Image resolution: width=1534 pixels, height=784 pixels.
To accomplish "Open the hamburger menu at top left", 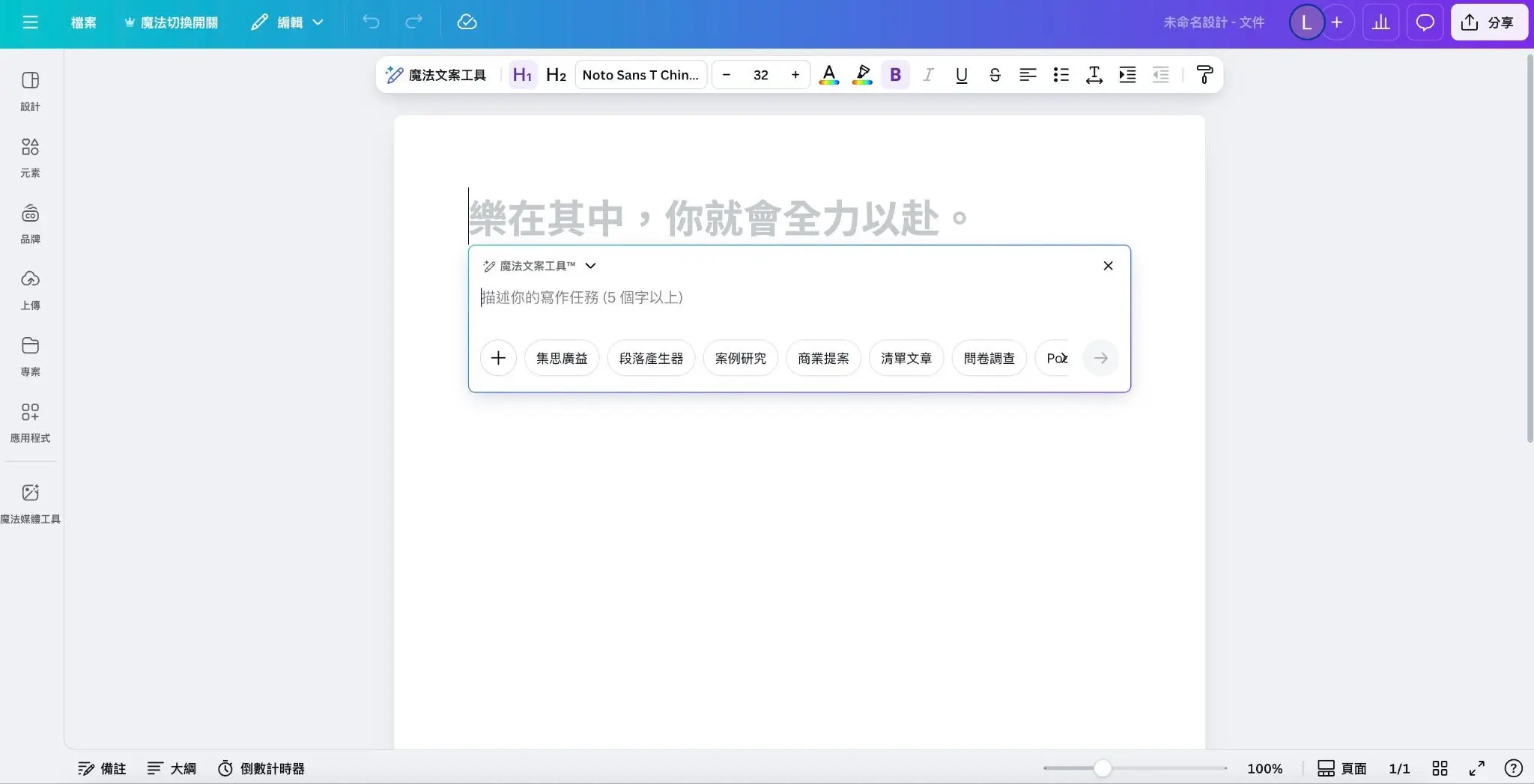I will coord(31,22).
